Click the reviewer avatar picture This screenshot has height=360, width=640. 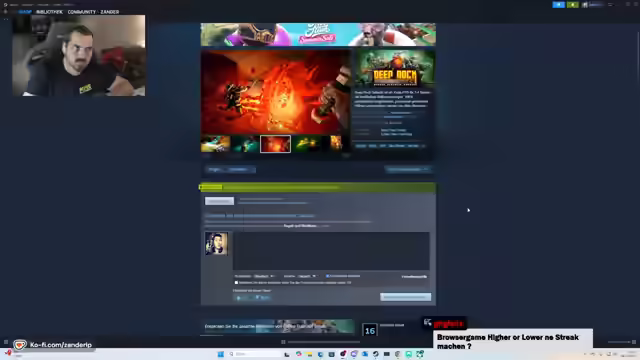[216, 244]
